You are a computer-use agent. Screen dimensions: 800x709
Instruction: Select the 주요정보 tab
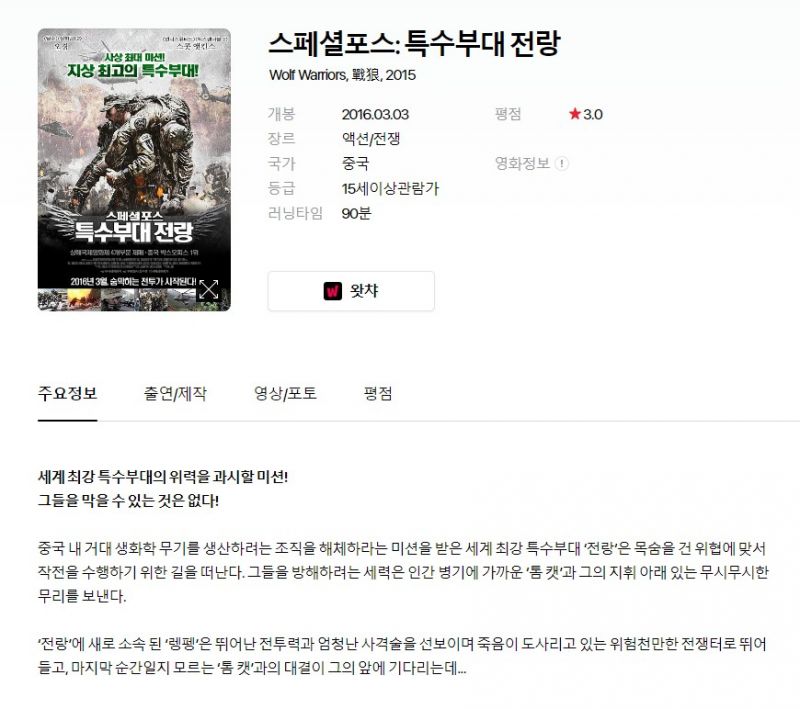coord(67,393)
